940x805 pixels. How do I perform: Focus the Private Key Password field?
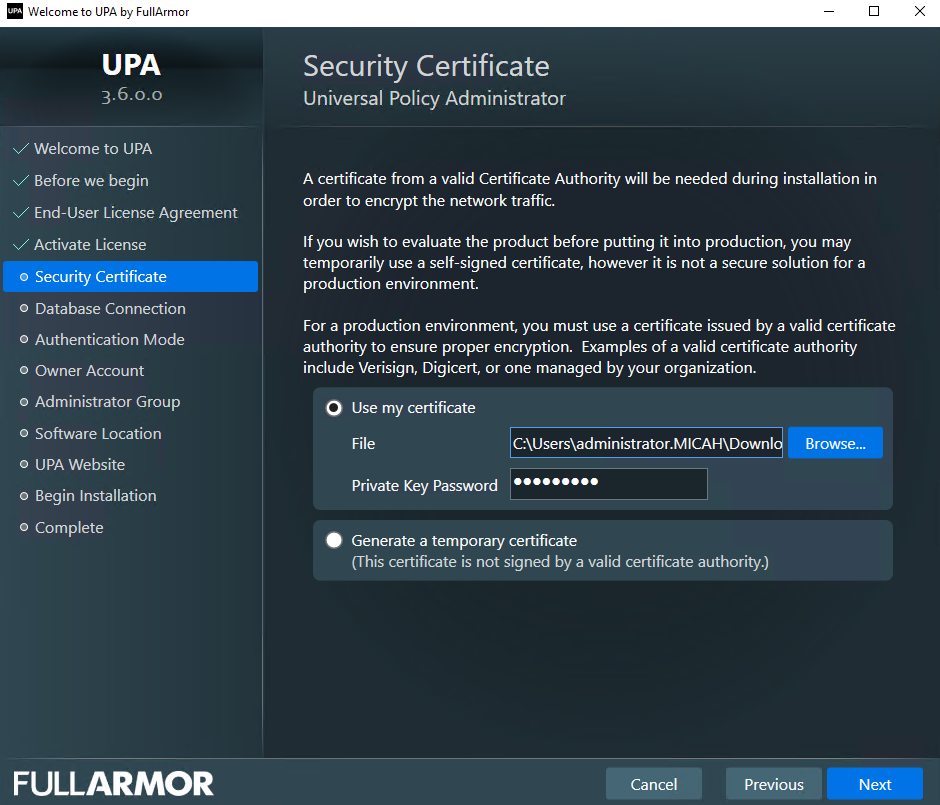[x=608, y=484]
